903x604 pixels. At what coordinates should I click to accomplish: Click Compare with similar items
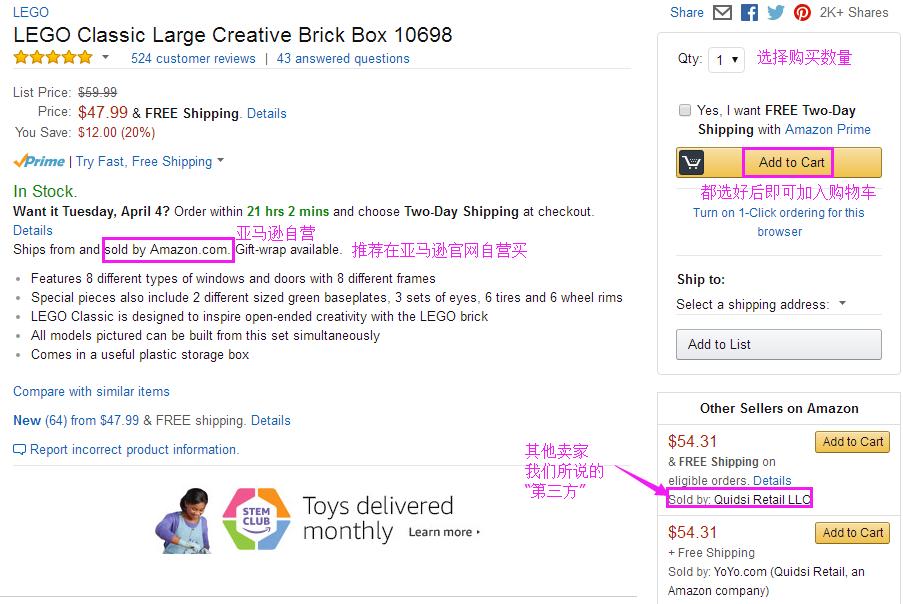pos(91,391)
